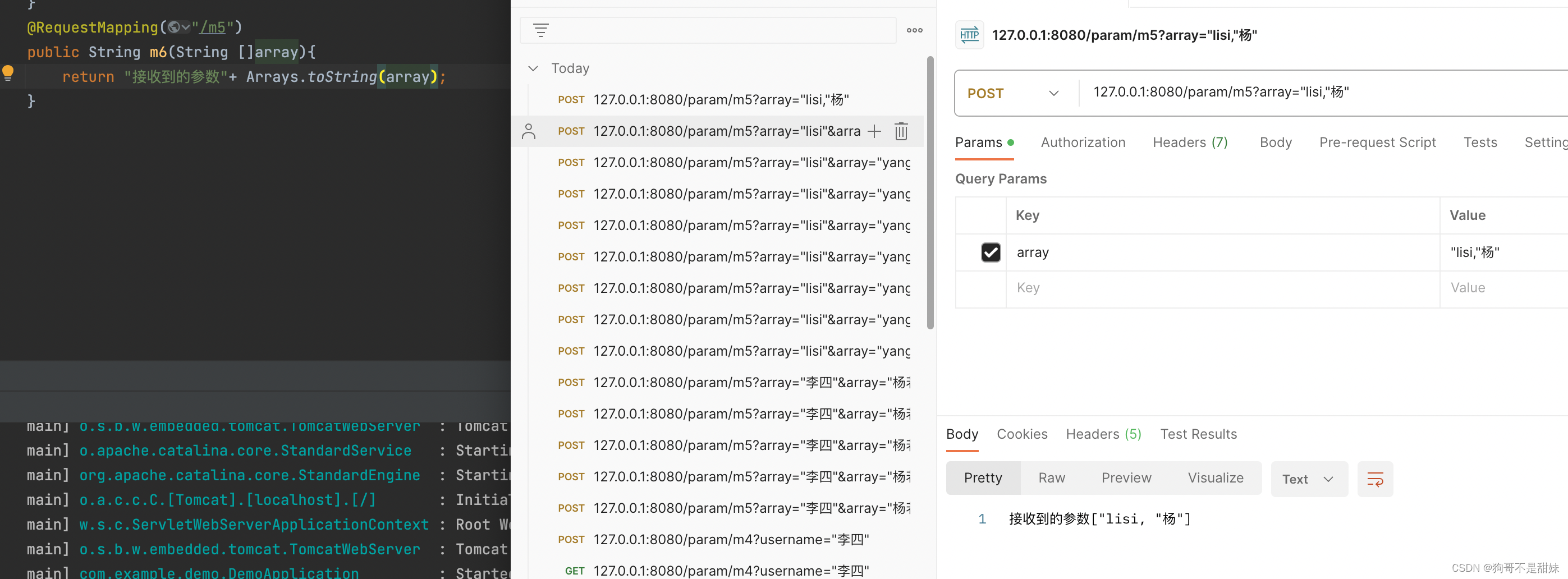Uncheck the array query param checkbox

coord(991,252)
